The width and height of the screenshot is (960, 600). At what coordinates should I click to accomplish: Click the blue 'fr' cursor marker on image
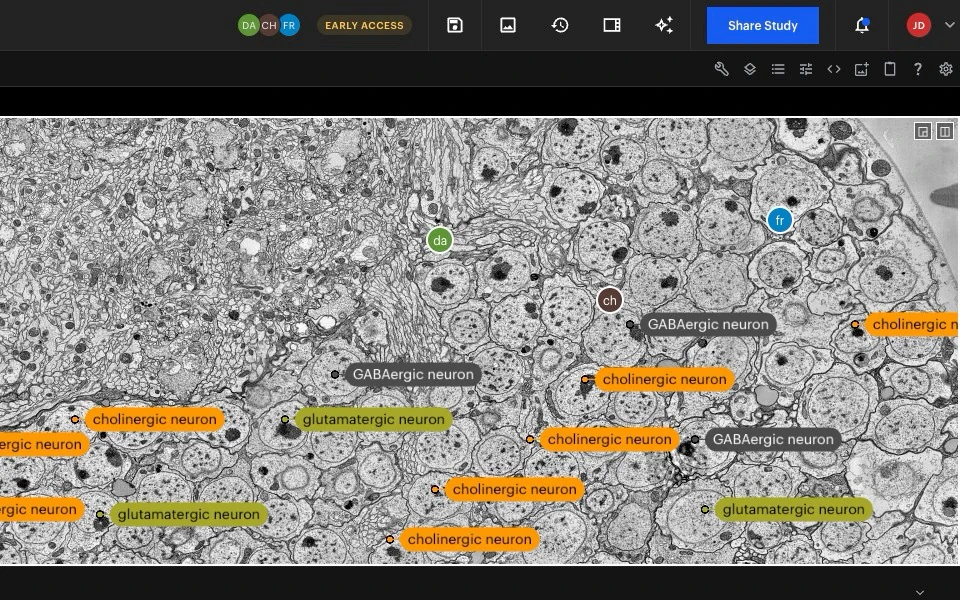click(779, 220)
